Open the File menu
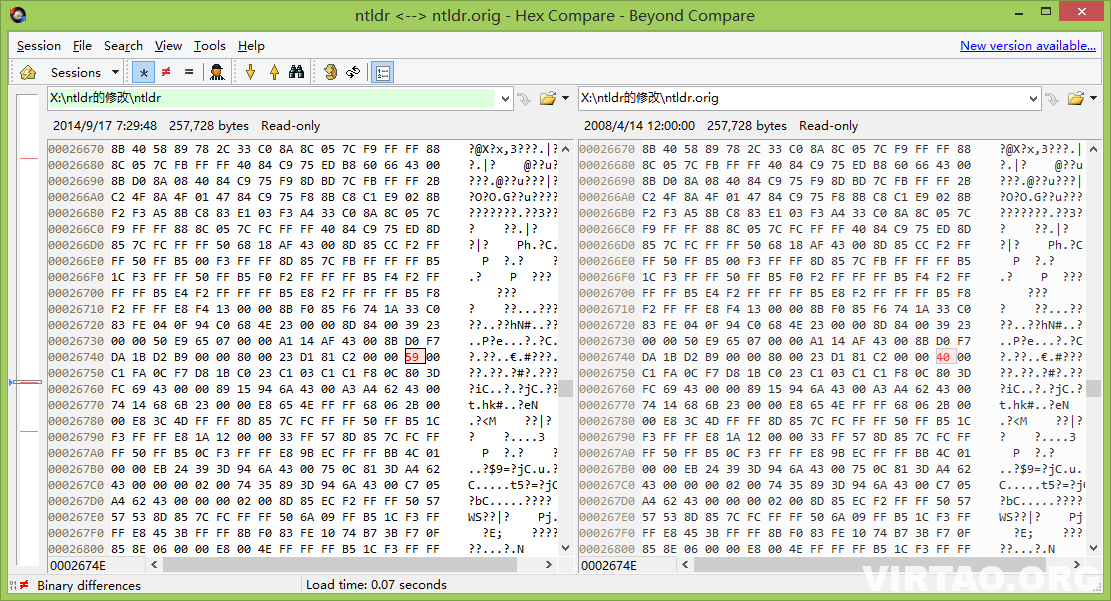 (82, 45)
